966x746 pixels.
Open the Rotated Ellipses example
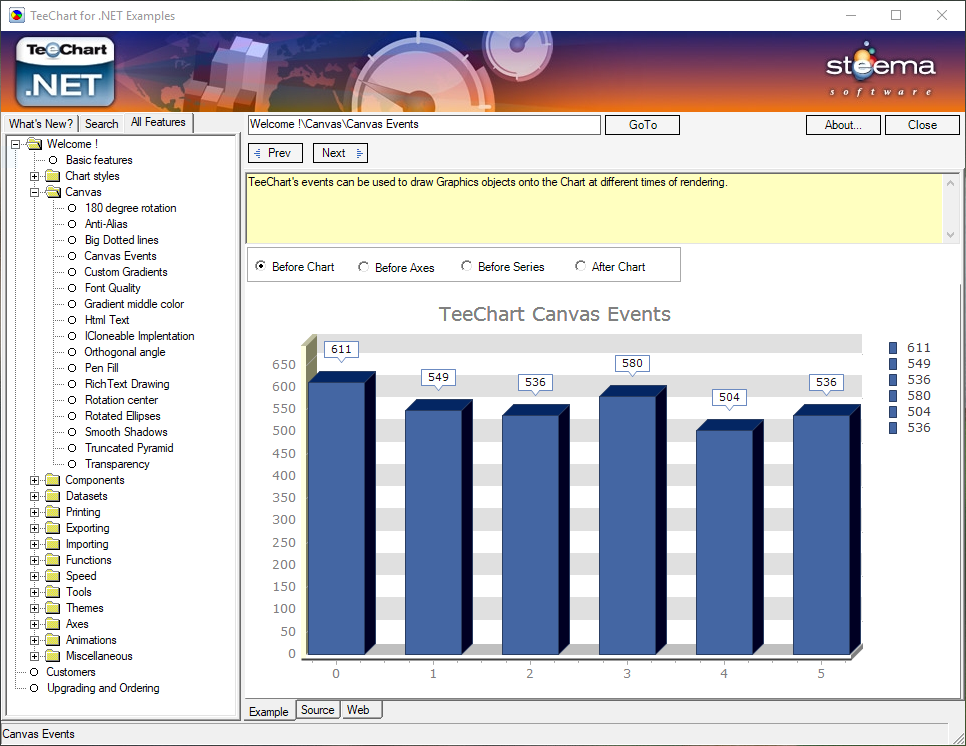pyautogui.click(x=123, y=416)
